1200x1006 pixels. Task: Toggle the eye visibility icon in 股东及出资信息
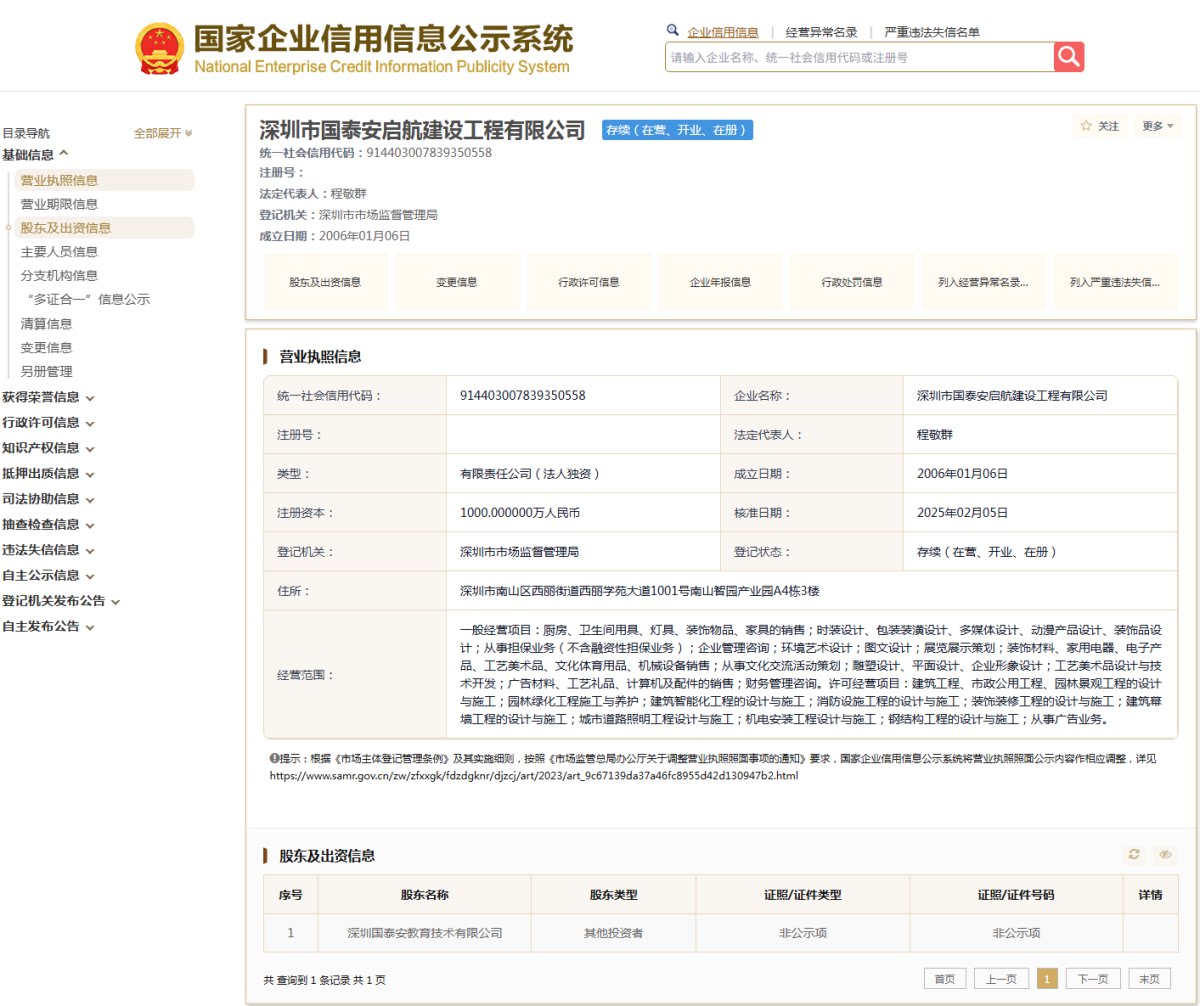point(1165,854)
